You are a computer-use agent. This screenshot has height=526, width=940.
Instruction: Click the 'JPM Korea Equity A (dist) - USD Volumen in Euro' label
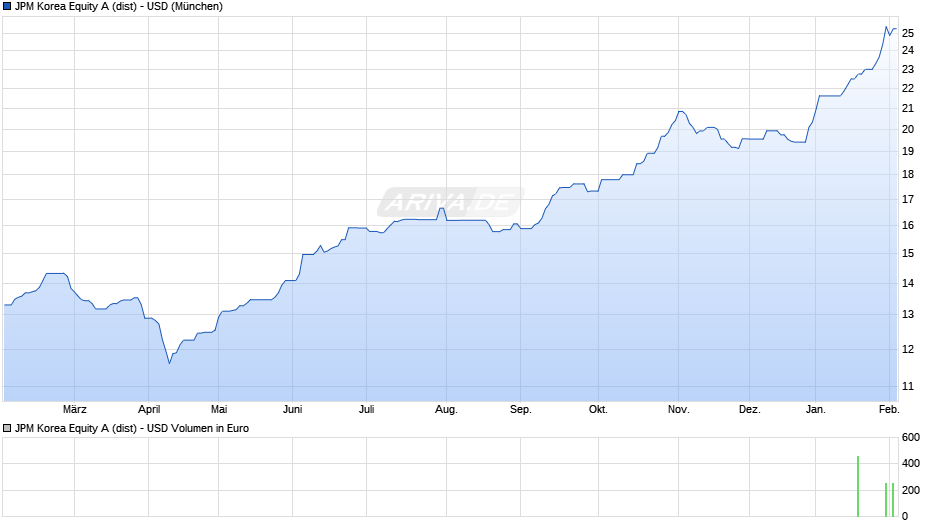tap(132, 428)
